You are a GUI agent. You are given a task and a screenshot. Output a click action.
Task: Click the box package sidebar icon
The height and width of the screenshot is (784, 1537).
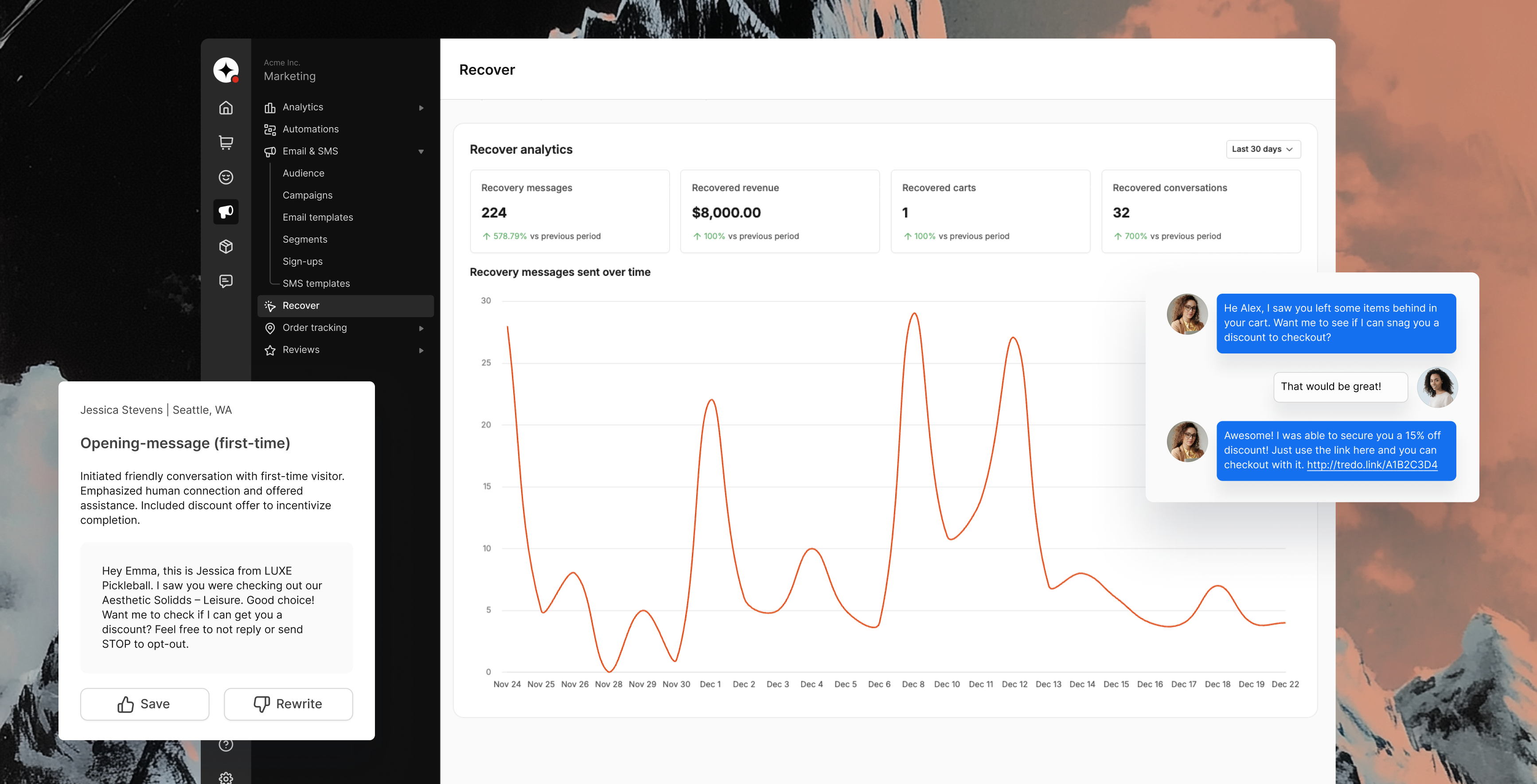(226, 246)
